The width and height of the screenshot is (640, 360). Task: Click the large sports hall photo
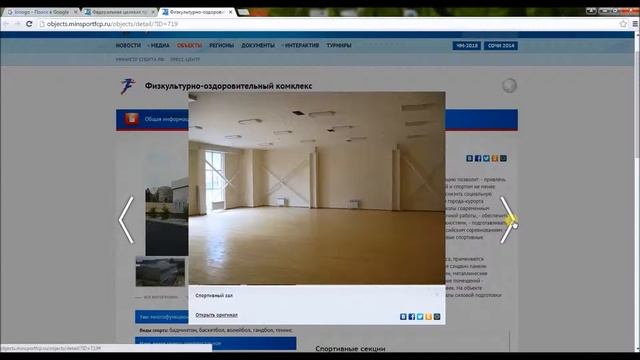coord(317,188)
